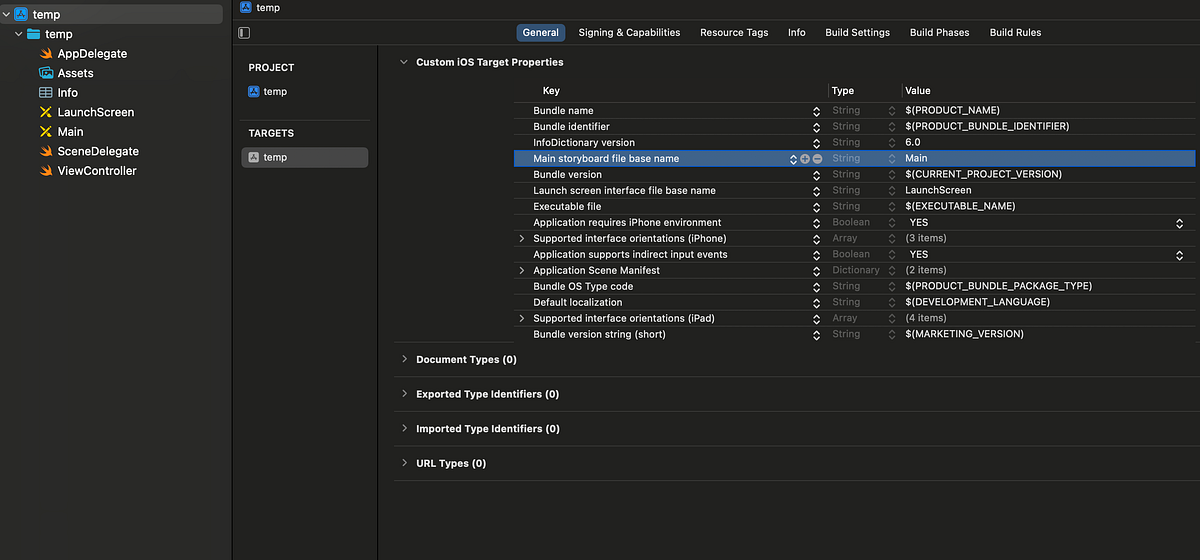
Task: Switch to the Build Settings tab
Action: tap(857, 33)
